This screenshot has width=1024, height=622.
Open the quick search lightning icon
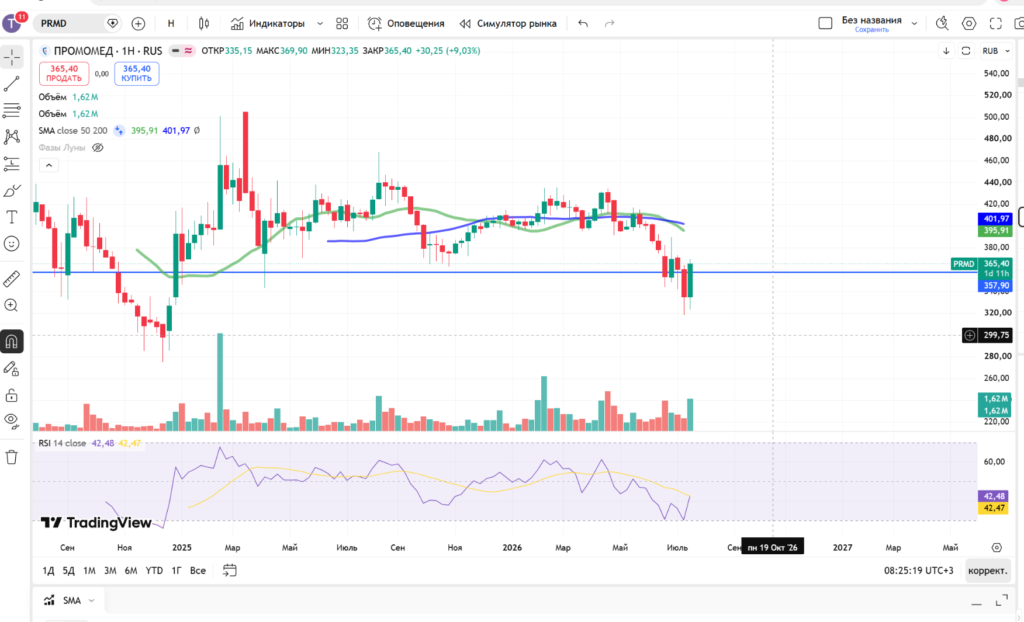942,24
